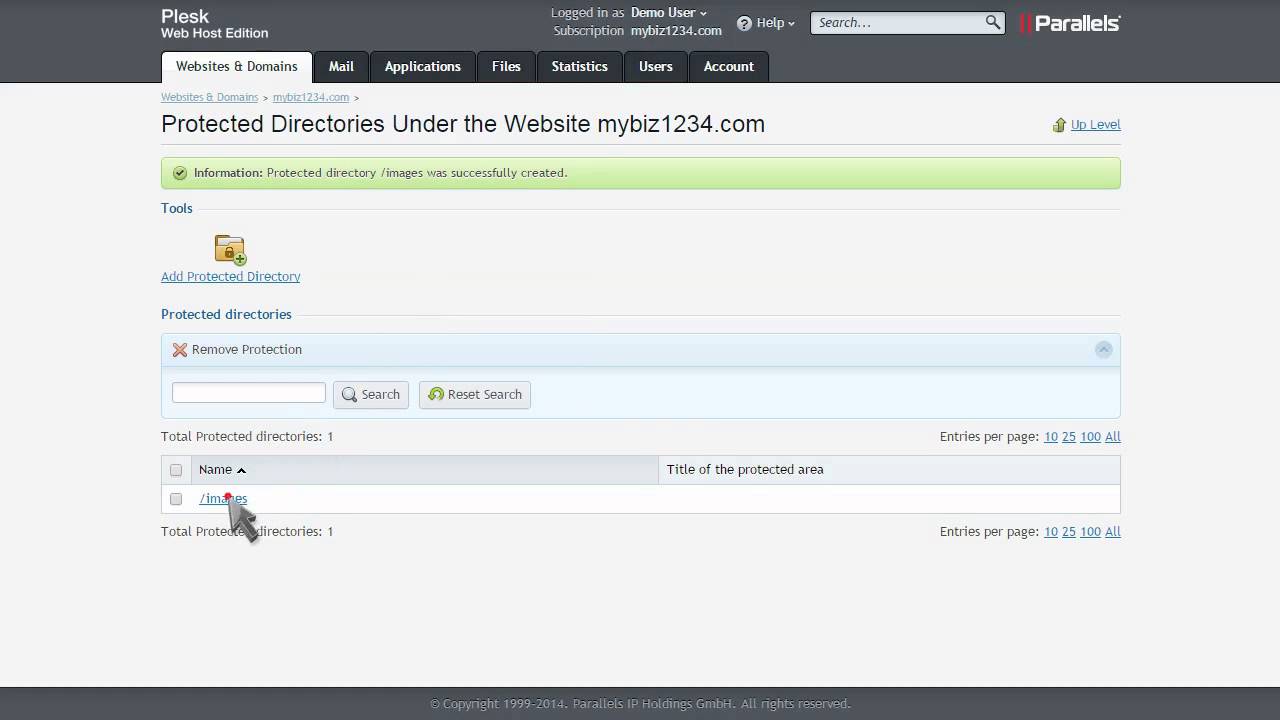Click mybiz1234.com breadcrumb link
1280x720 pixels.
[311, 97]
